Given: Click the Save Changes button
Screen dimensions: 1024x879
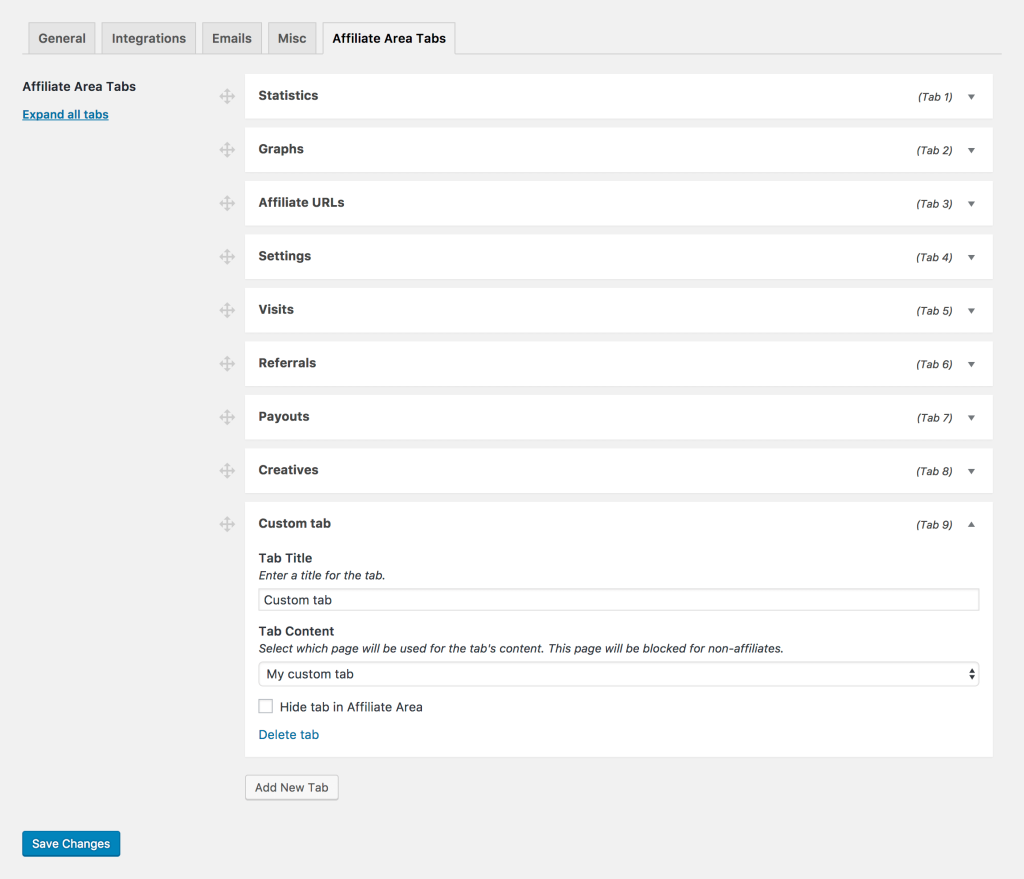Looking at the screenshot, I should [71, 844].
